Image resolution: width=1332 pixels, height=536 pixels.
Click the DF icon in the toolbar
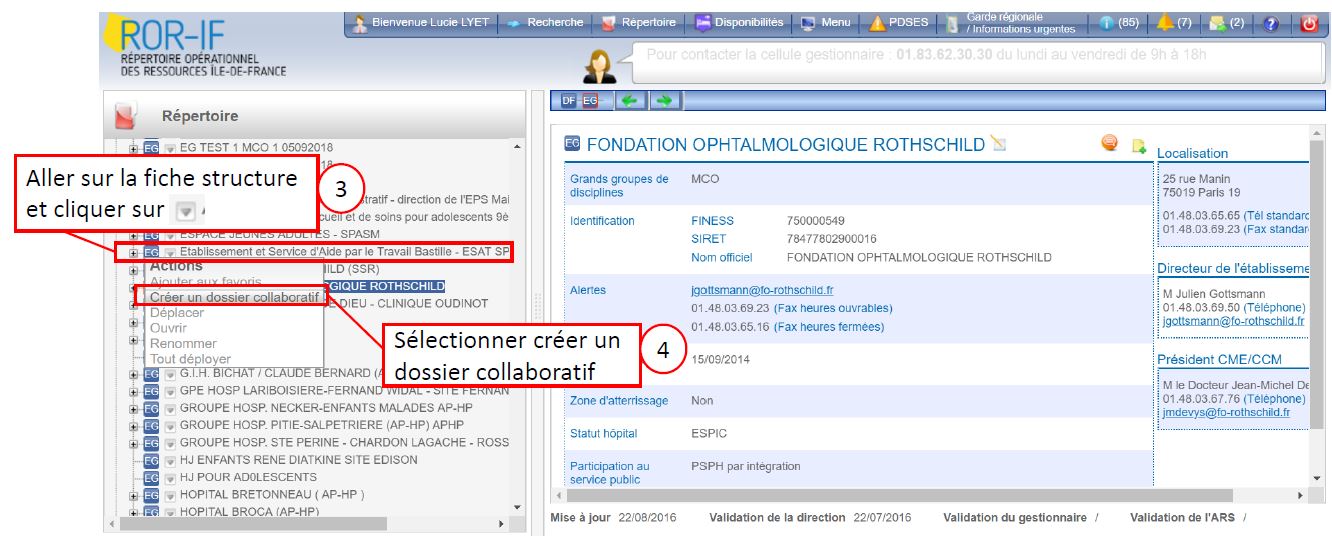(568, 100)
